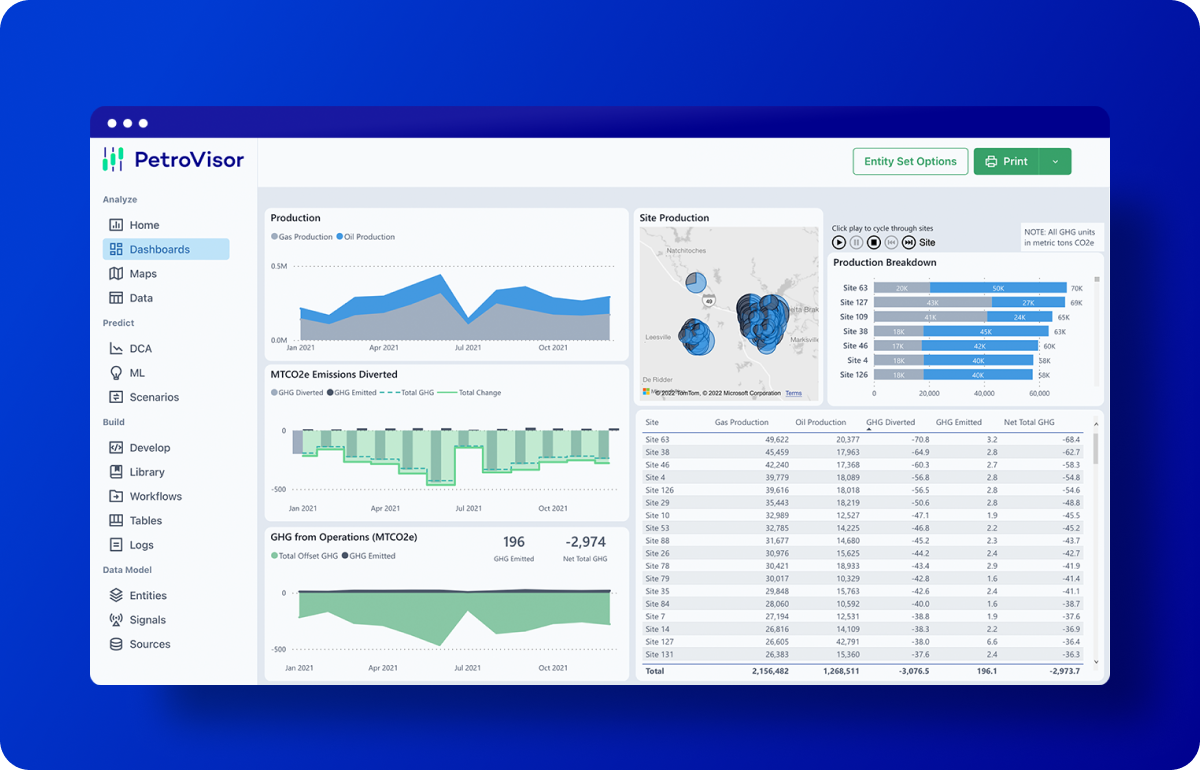Select the Dashboards menu item

pos(165,249)
